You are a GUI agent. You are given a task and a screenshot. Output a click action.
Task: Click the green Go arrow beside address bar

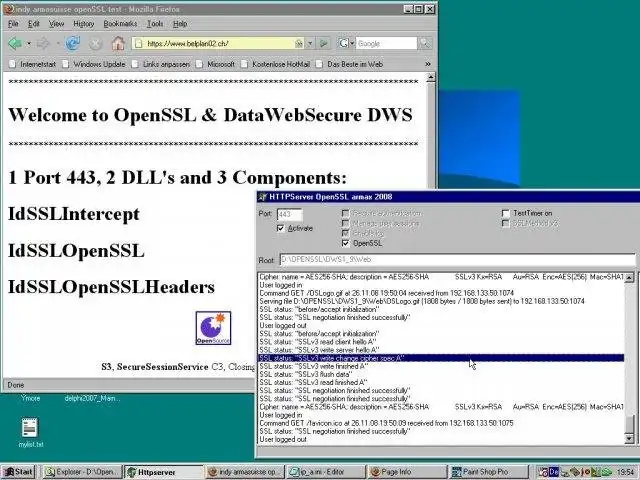click(324, 43)
